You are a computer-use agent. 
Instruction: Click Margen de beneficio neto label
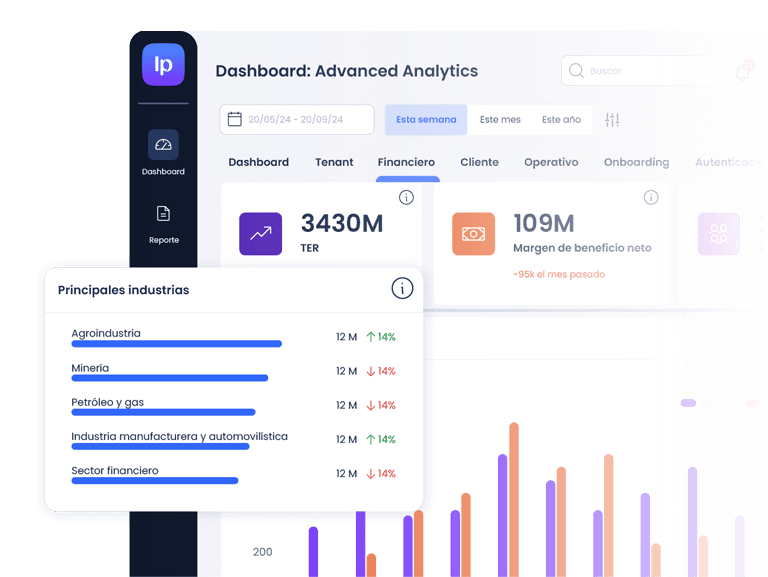(x=582, y=248)
